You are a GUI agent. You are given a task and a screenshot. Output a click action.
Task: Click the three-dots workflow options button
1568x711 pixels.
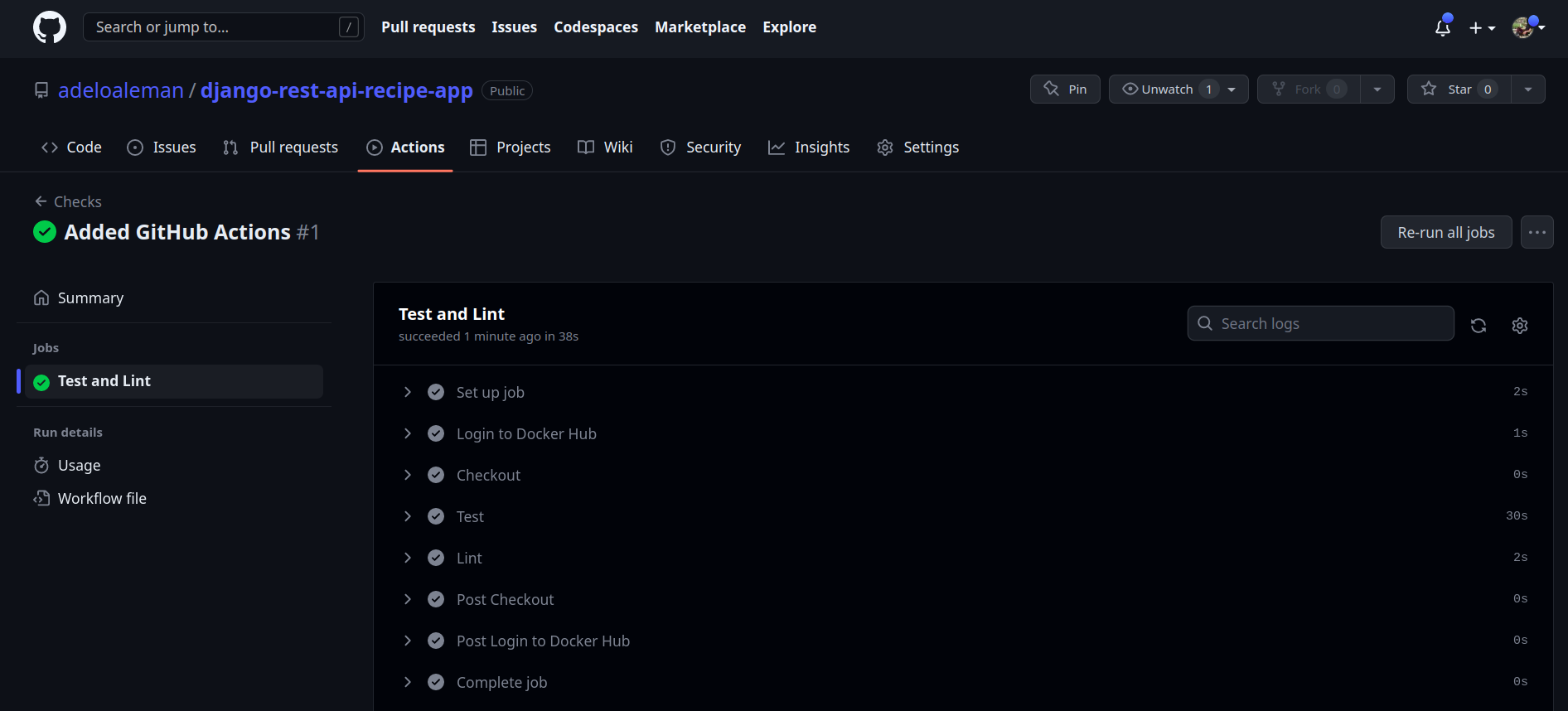point(1537,233)
